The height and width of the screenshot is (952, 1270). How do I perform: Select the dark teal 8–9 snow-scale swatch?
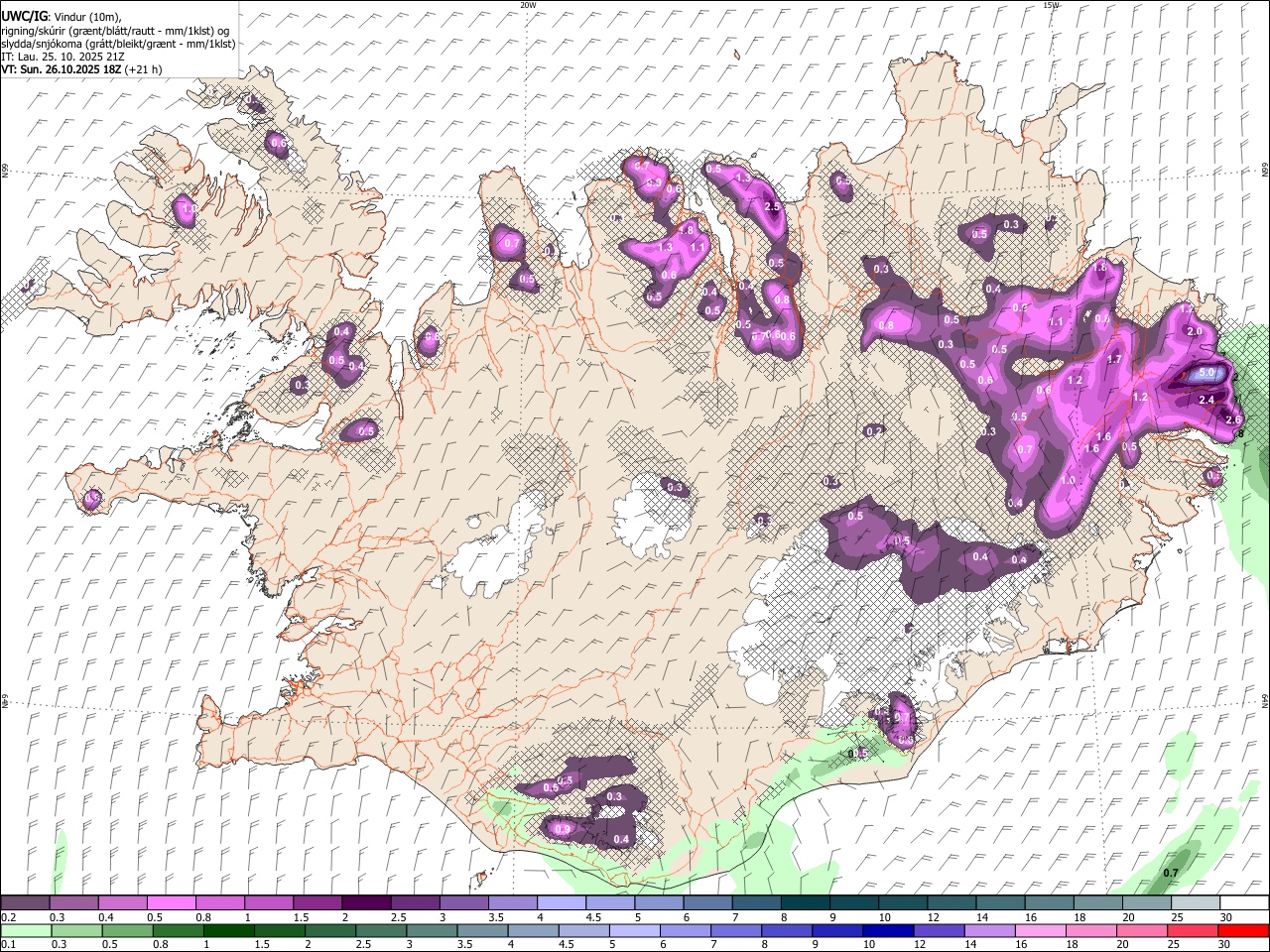click(804, 902)
